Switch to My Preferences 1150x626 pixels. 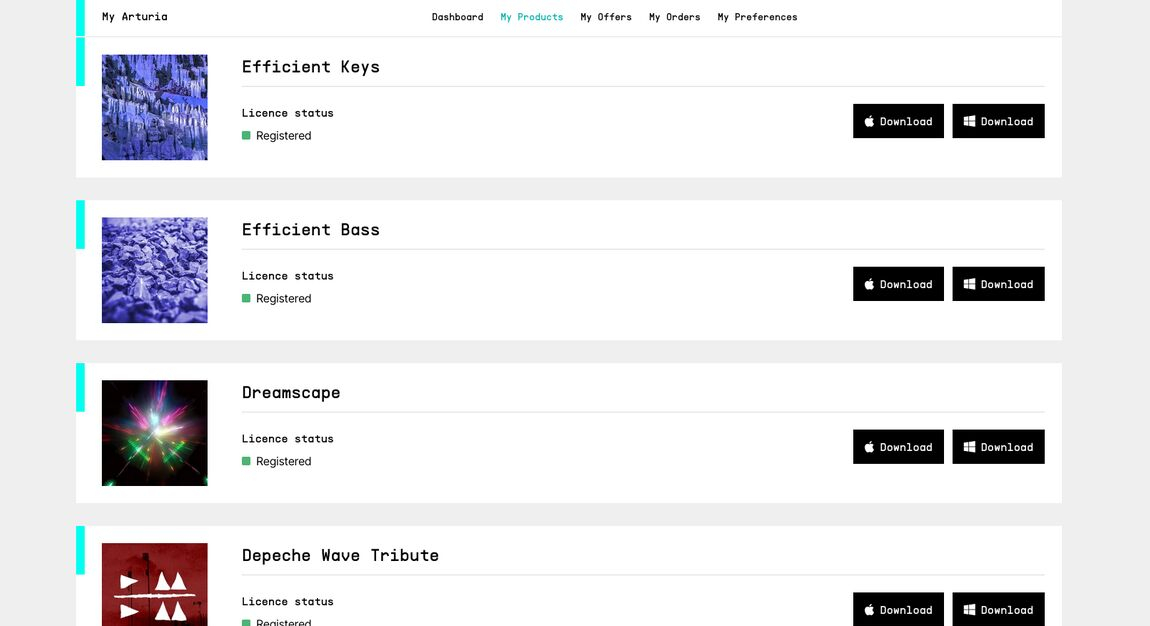pos(757,17)
